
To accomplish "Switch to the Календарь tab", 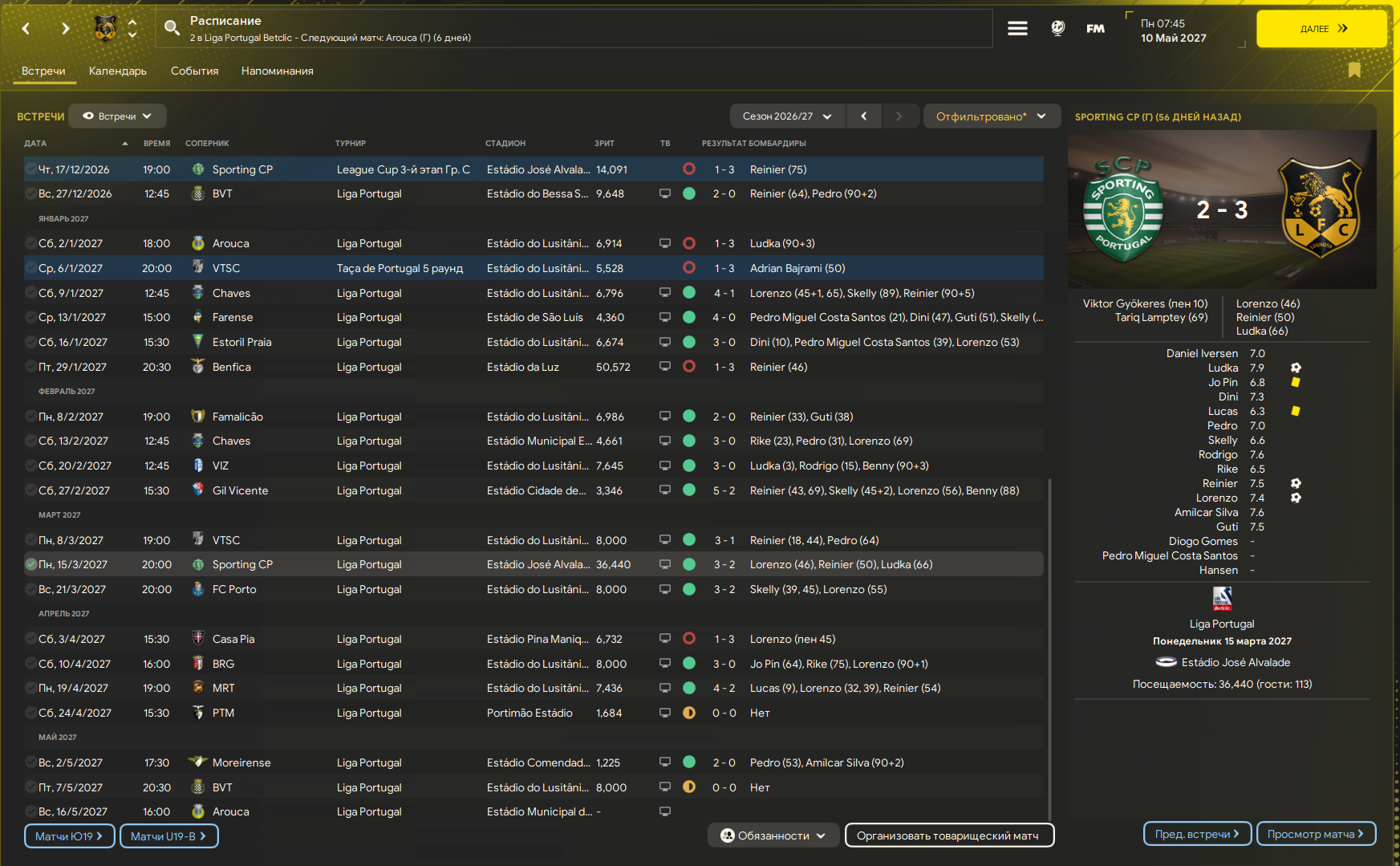I will [117, 71].
